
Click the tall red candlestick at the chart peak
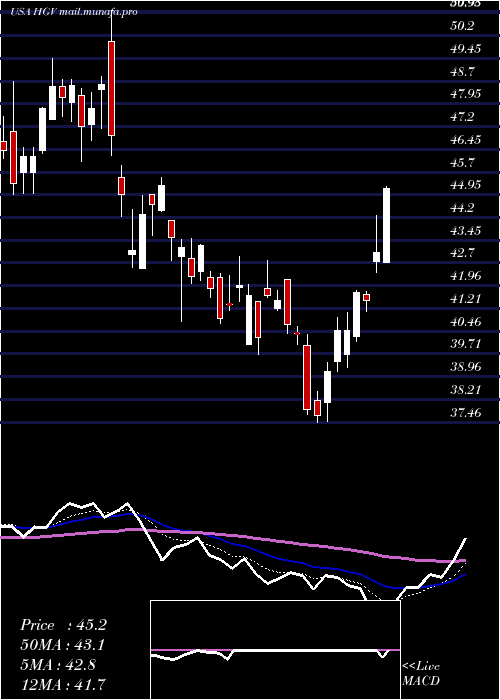[112, 88]
